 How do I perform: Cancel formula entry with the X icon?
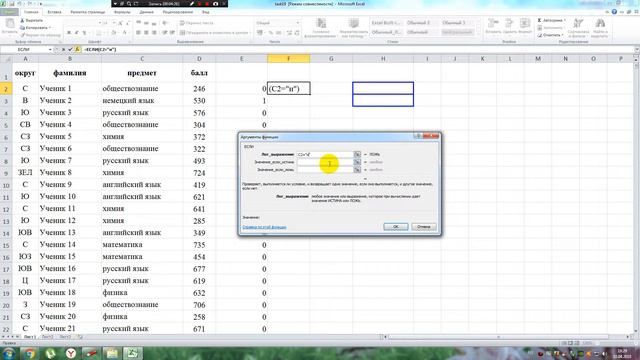pos(63,49)
